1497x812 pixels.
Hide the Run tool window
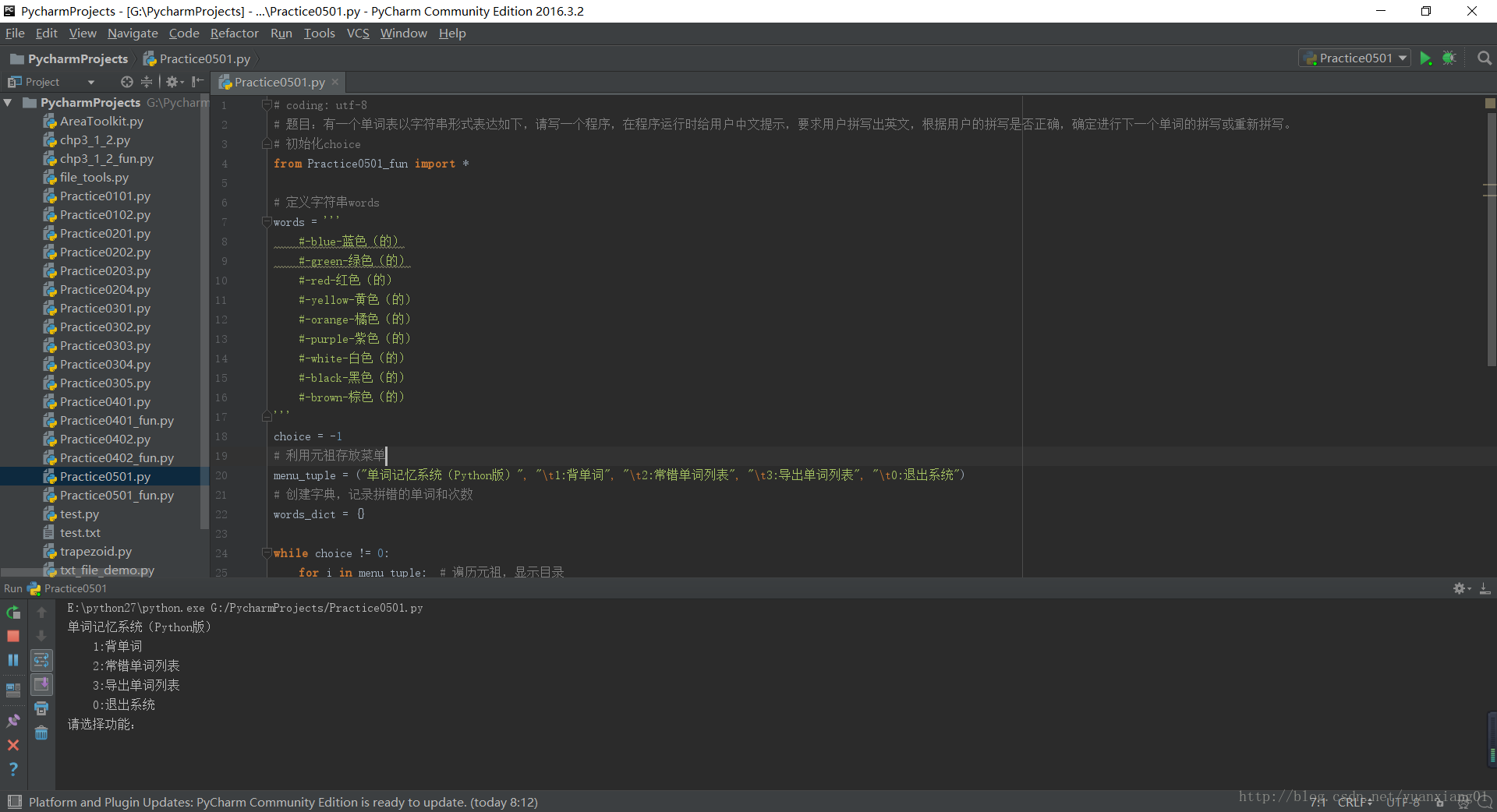1485,588
